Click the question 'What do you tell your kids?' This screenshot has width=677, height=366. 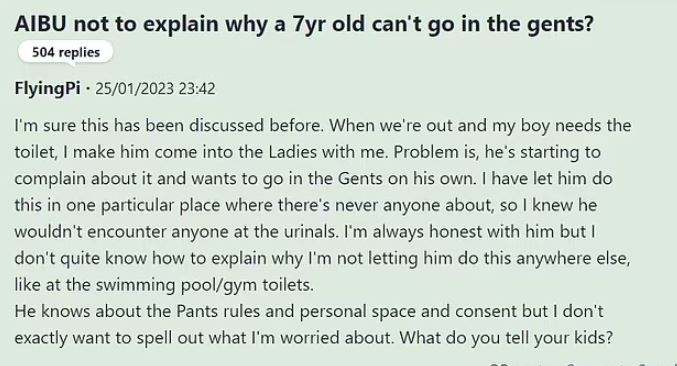coord(506,338)
